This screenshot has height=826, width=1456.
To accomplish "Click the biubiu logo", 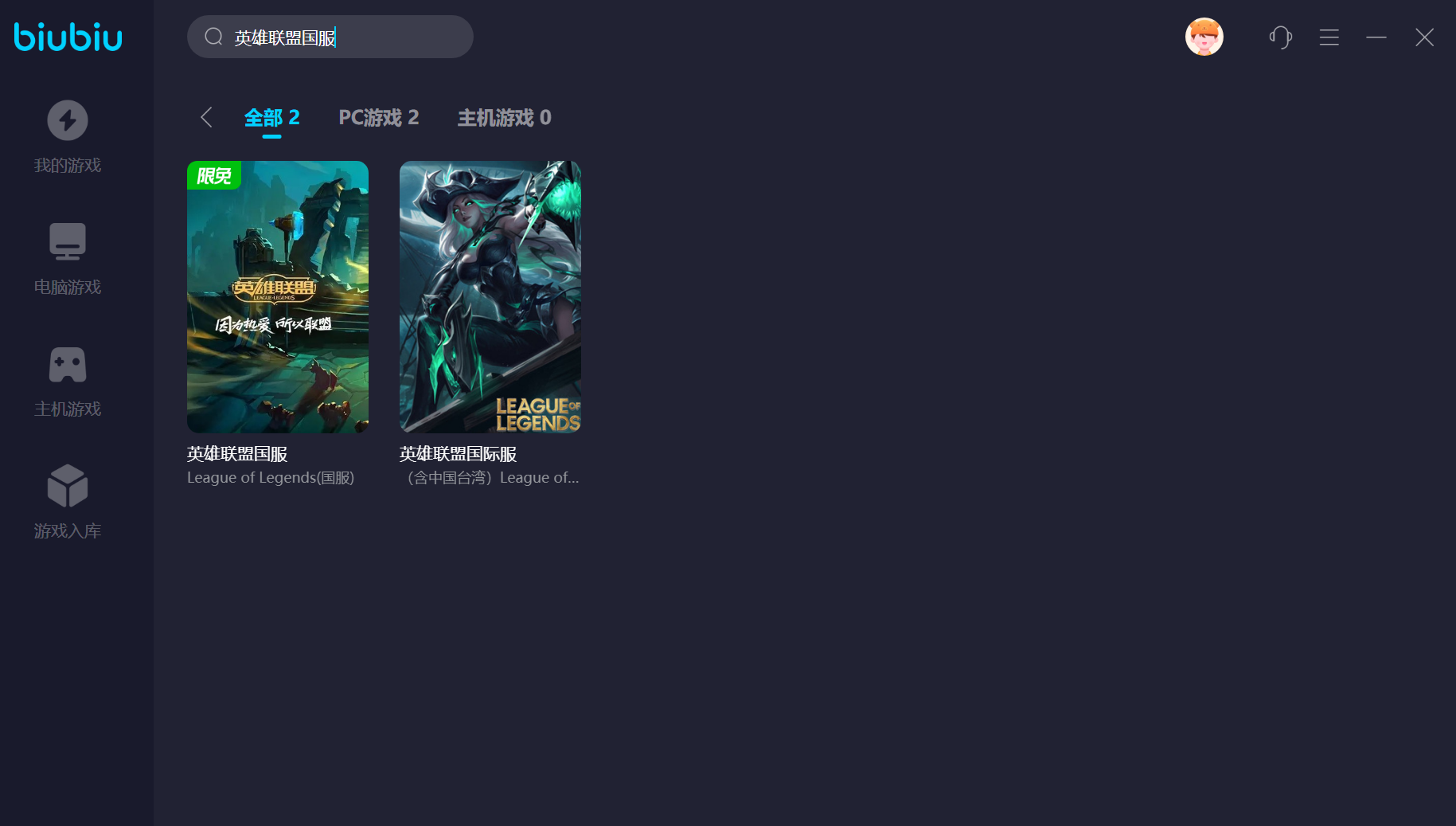I will tap(68, 37).
